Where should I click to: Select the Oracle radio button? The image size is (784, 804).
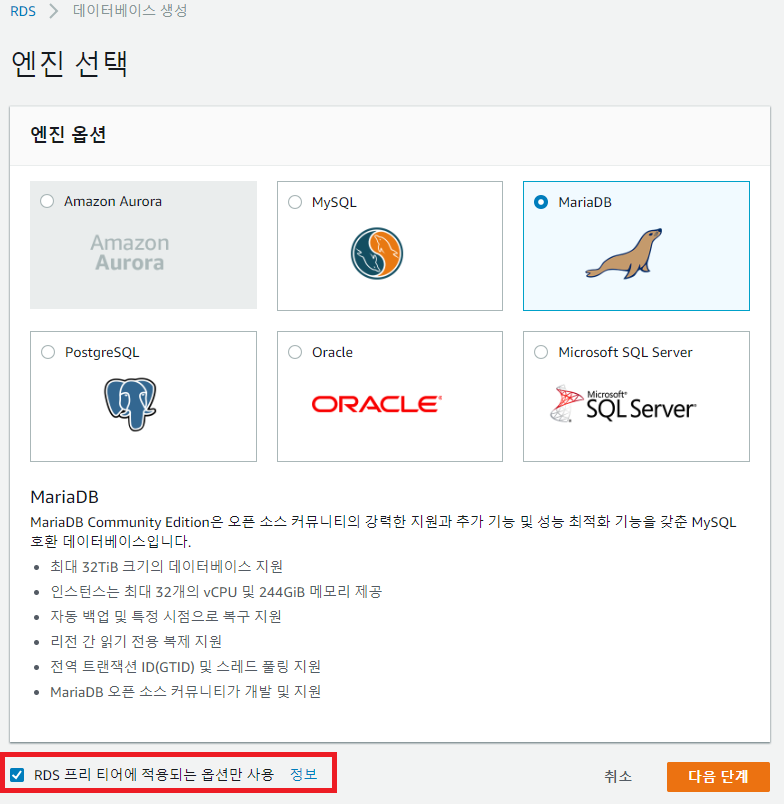pos(295,352)
